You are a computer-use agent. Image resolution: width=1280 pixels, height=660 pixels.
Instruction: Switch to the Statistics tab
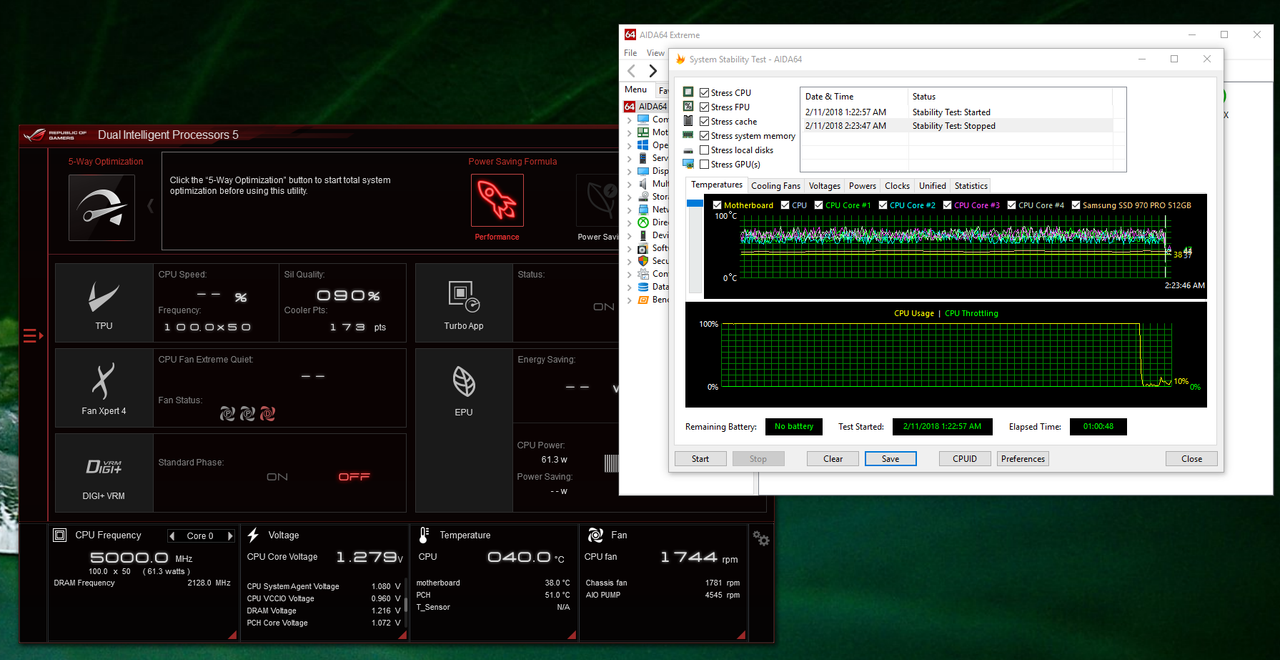click(971, 186)
